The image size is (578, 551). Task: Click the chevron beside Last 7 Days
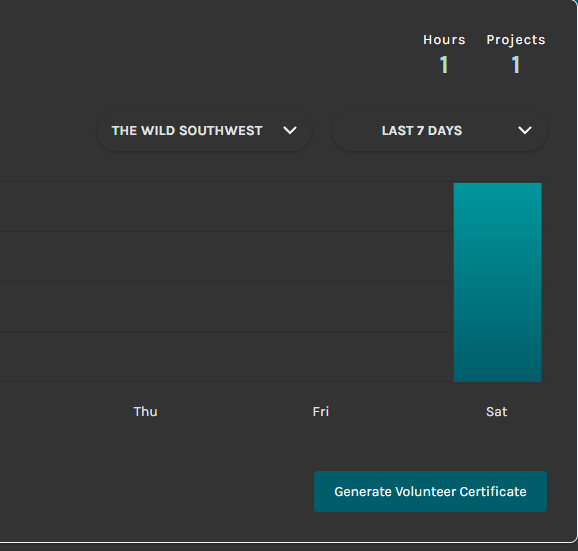pyautogui.click(x=525, y=130)
